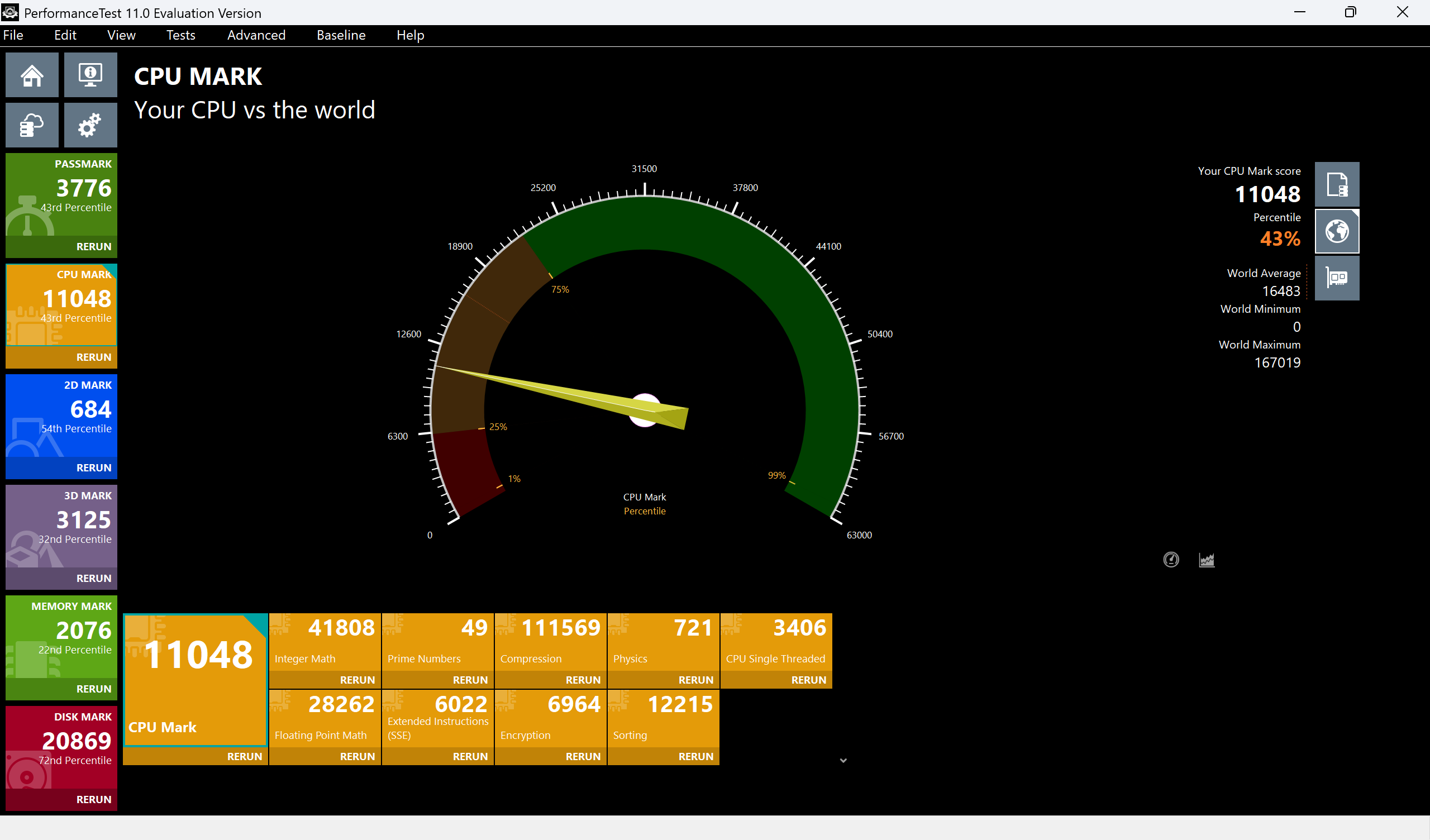Open the Tests menu
The width and height of the screenshot is (1430, 840).
180,35
